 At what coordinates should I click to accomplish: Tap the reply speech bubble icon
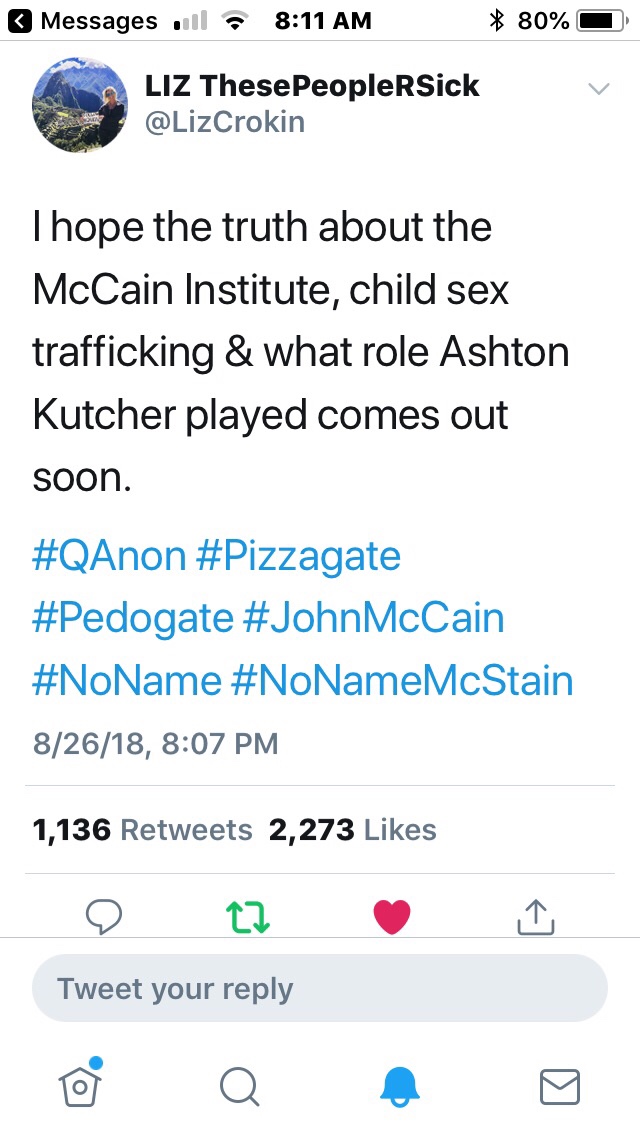coord(104,915)
